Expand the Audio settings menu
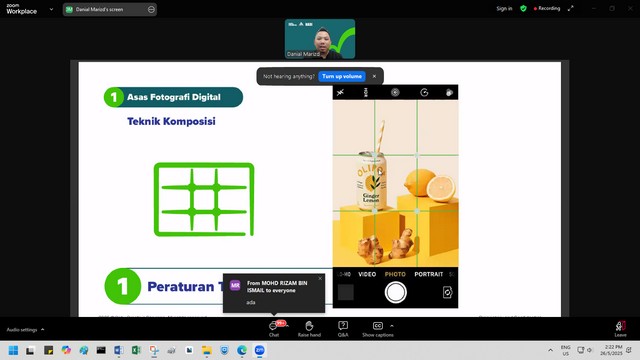Viewport: 640px width, 360px height. 25,329
